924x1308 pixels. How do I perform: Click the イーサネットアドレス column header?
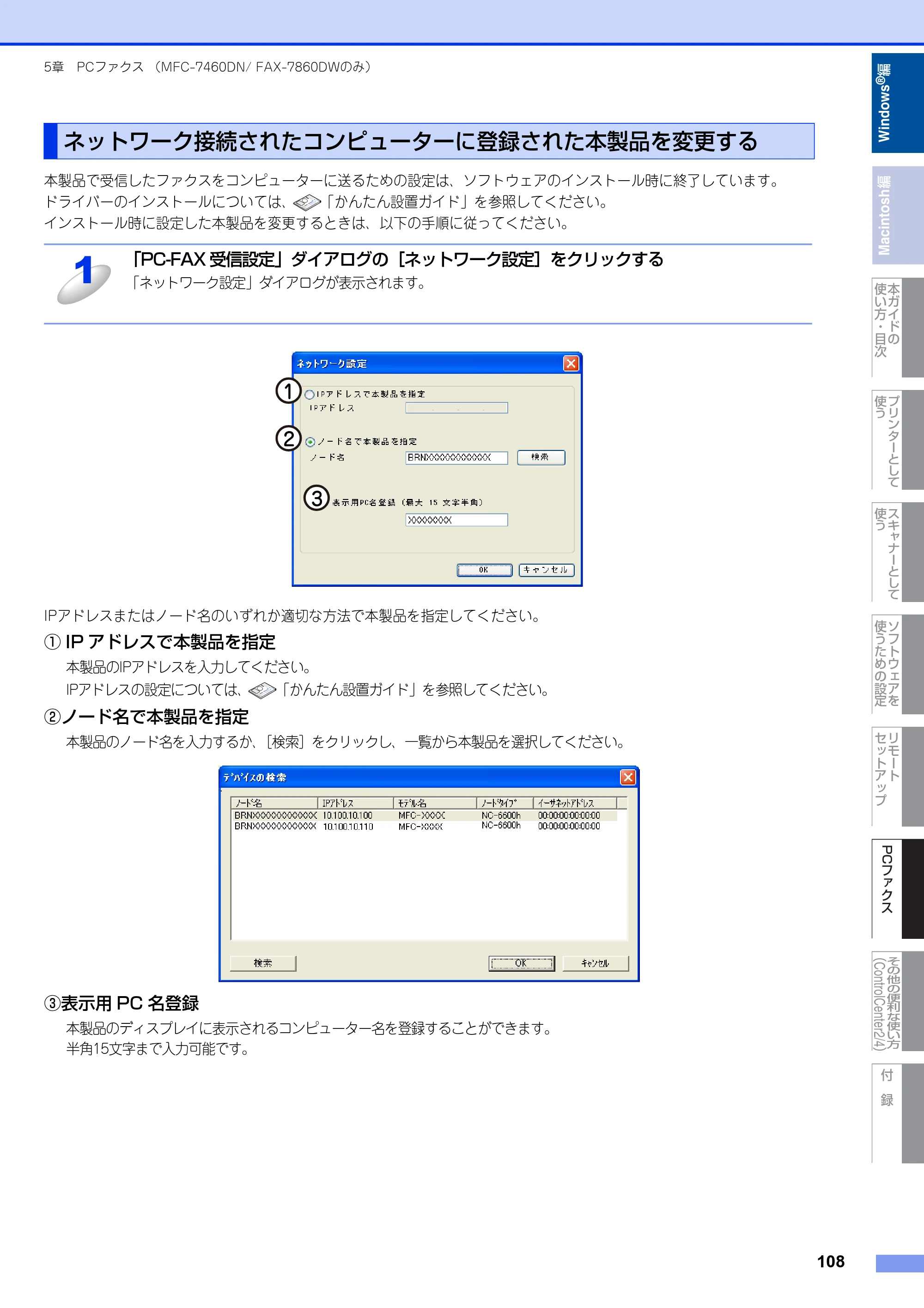pyautogui.click(x=575, y=803)
